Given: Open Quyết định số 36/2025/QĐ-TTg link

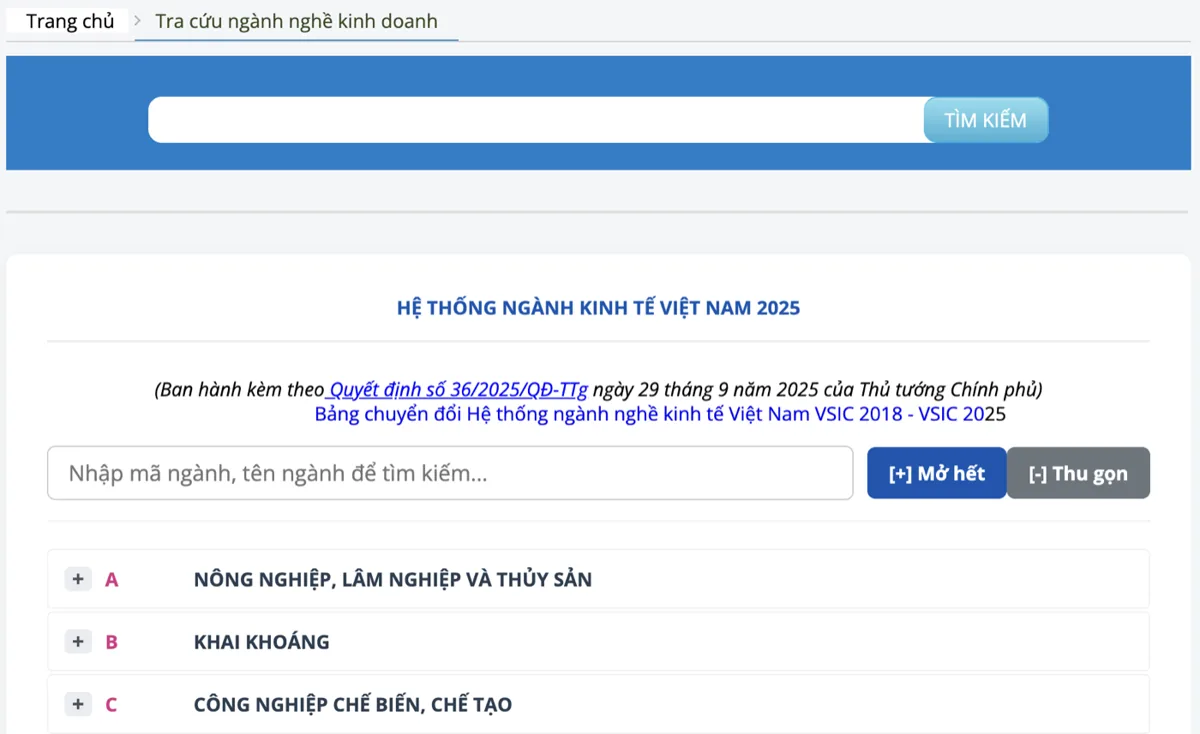Looking at the screenshot, I should click(456, 389).
